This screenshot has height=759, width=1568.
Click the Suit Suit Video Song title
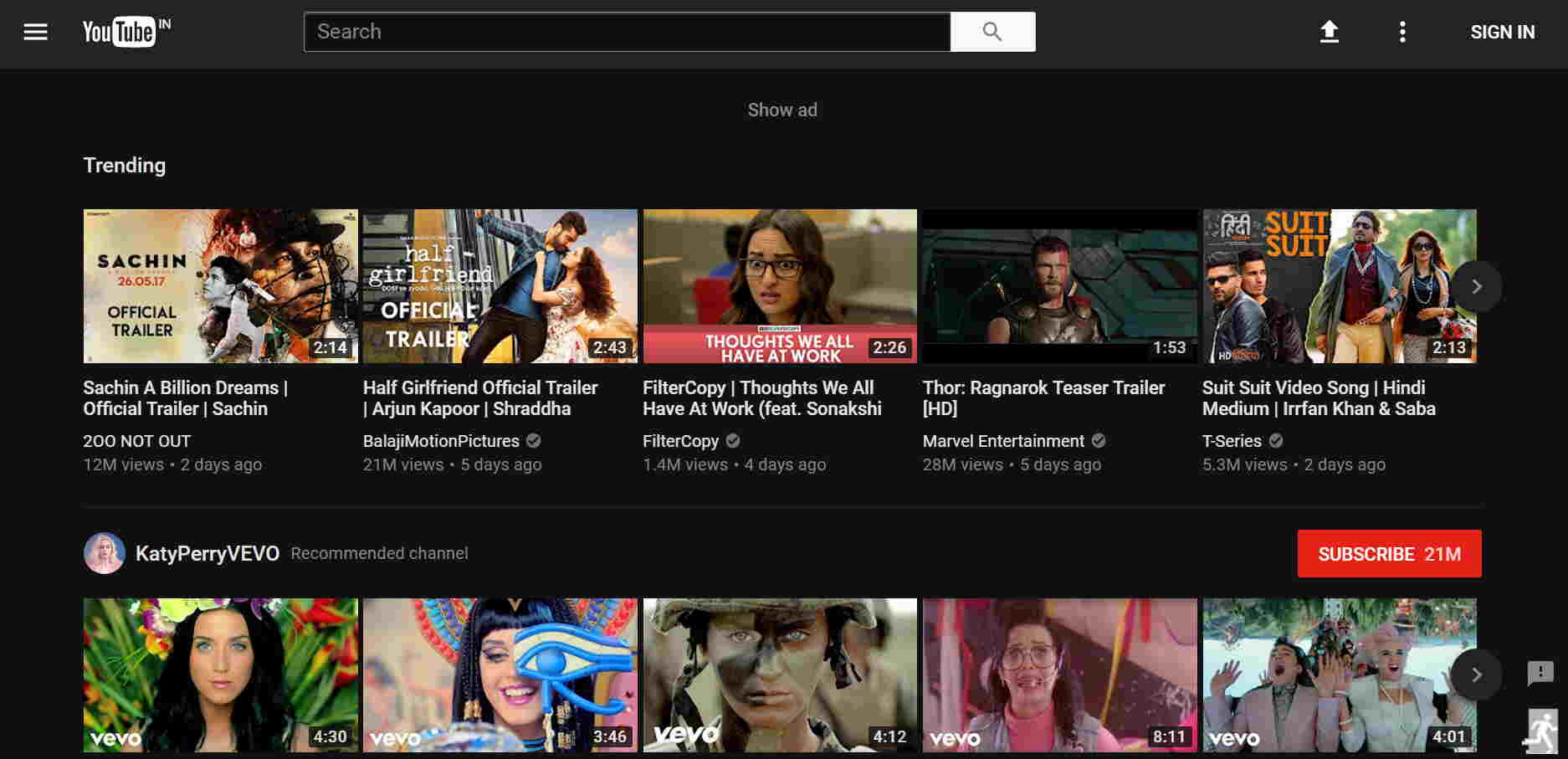click(x=1319, y=398)
